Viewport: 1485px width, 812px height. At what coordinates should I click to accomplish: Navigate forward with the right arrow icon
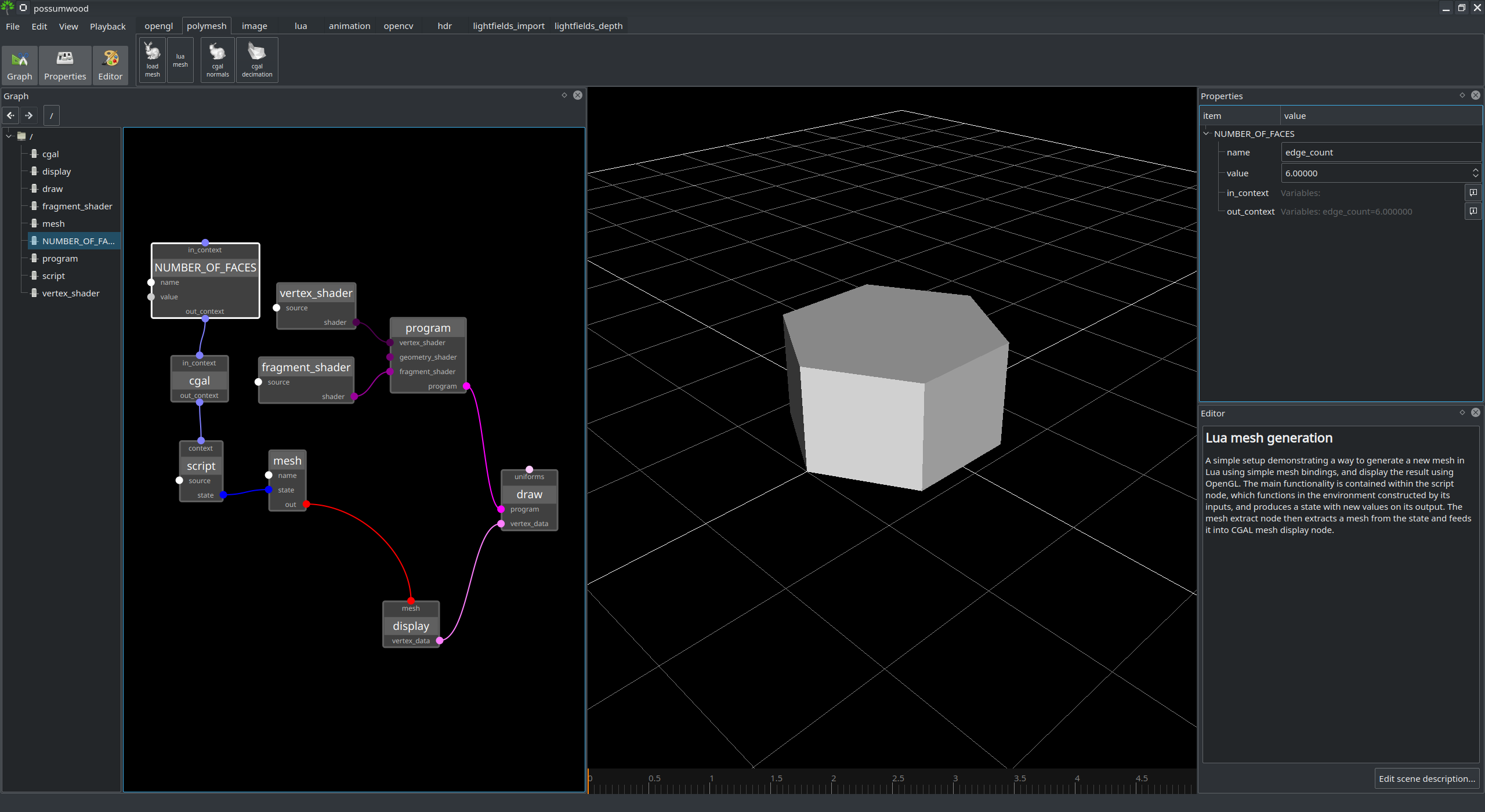pos(29,115)
